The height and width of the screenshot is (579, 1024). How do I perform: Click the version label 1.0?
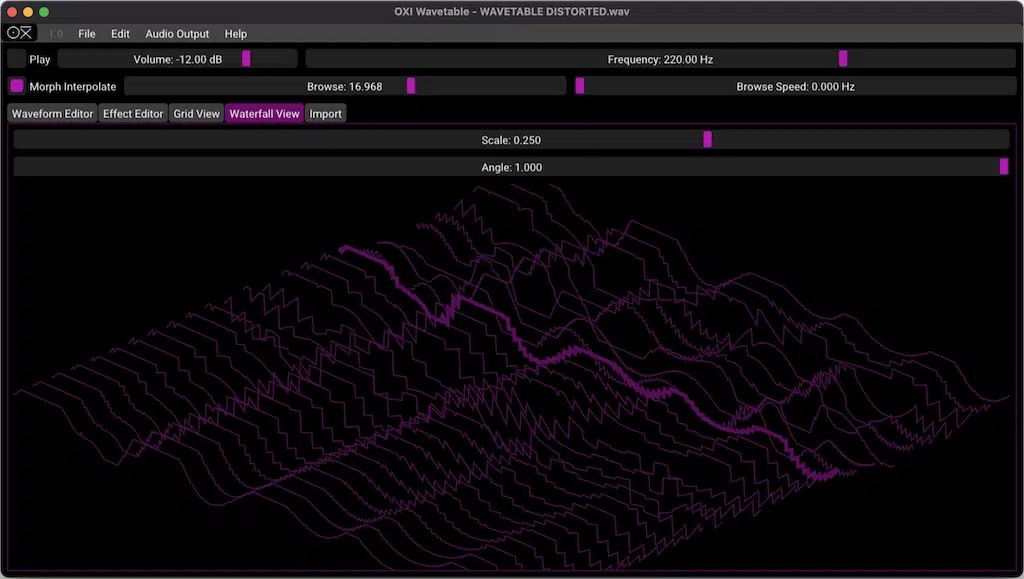(x=56, y=34)
